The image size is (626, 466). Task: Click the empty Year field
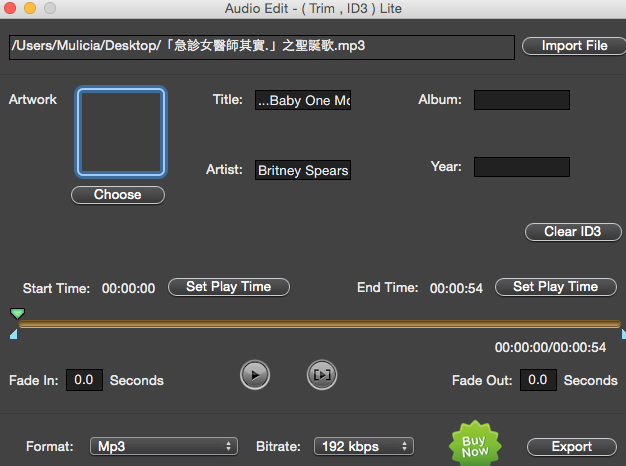(x=522, y=167)
